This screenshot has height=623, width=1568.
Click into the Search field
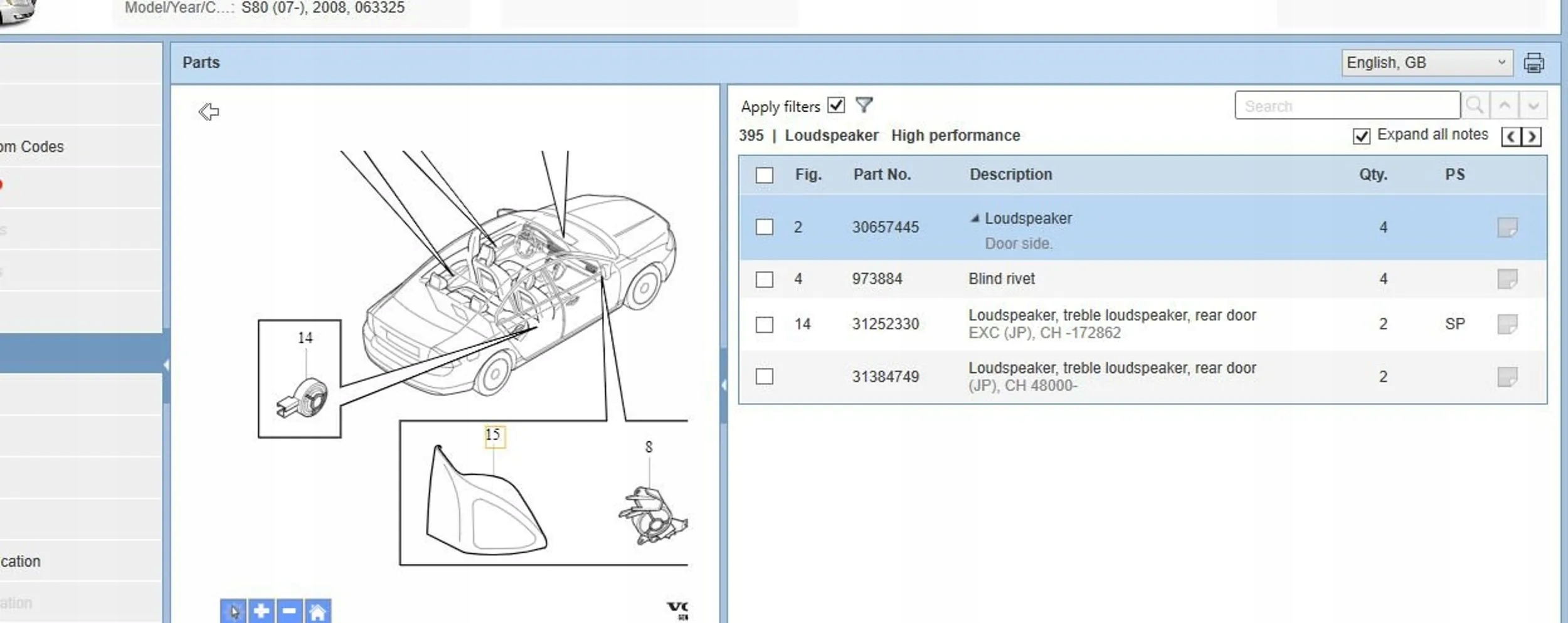click(x=1347, y=105)
